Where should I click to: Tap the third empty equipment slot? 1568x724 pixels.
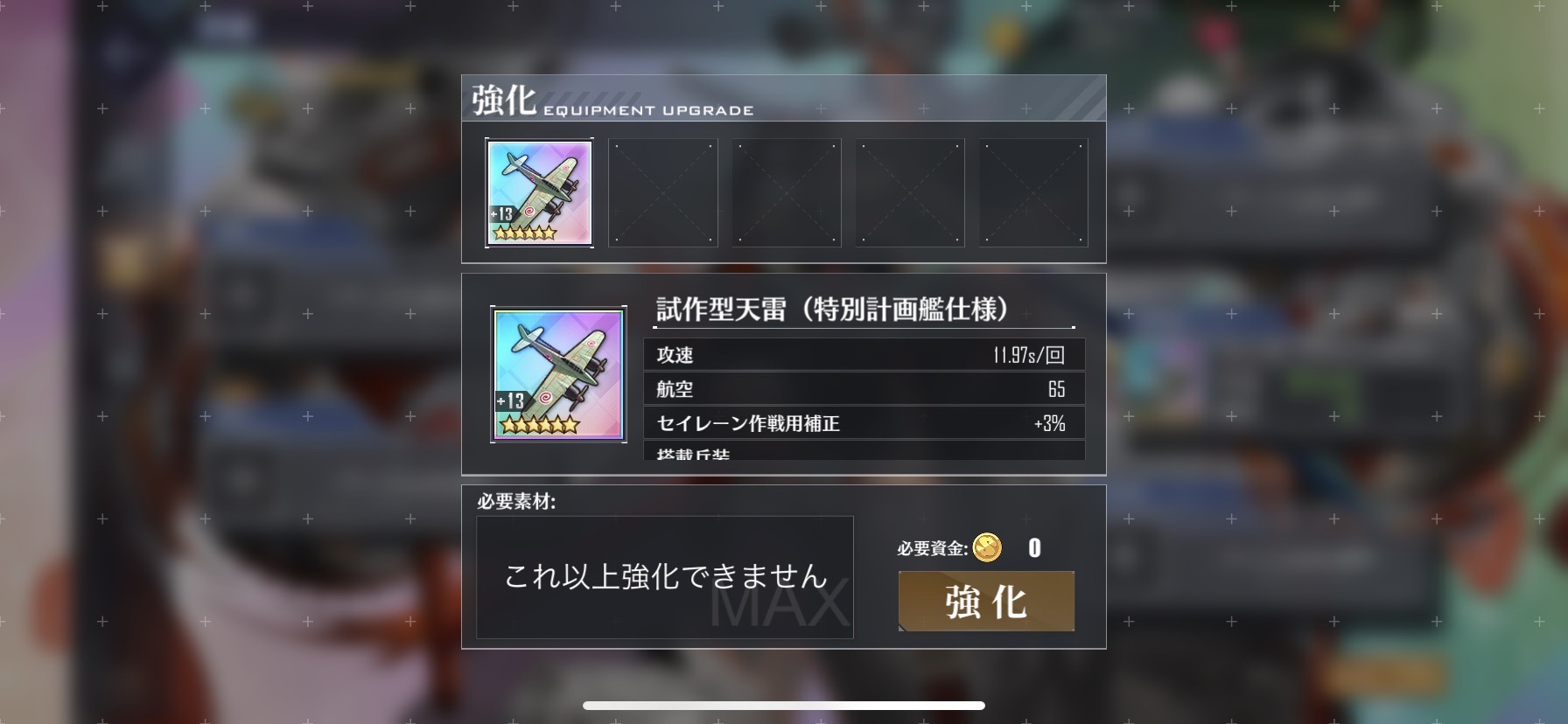787,193
